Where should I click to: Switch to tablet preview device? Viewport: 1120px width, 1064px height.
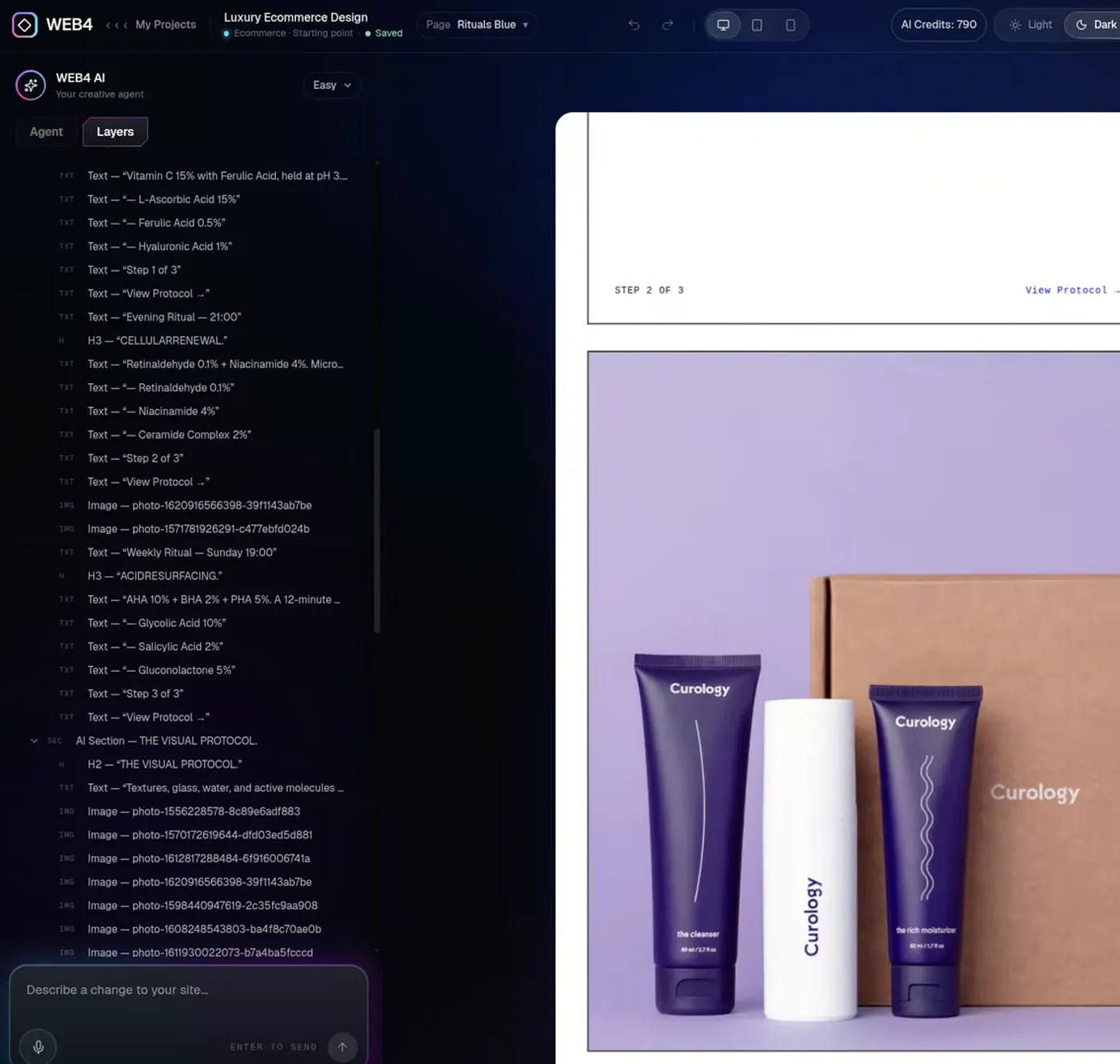pos(757,25)
